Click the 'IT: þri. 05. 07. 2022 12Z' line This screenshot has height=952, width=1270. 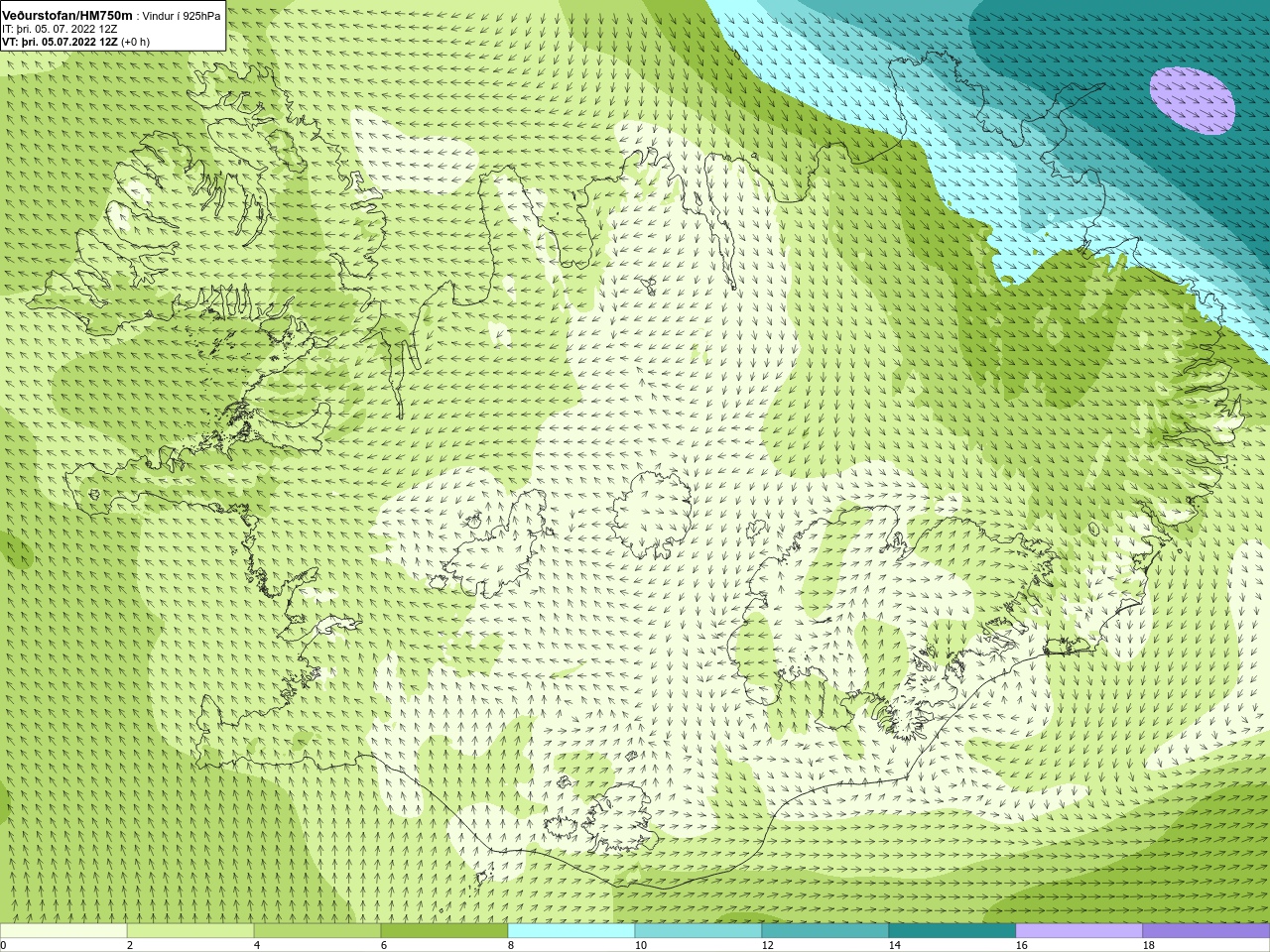coord(60,29)
